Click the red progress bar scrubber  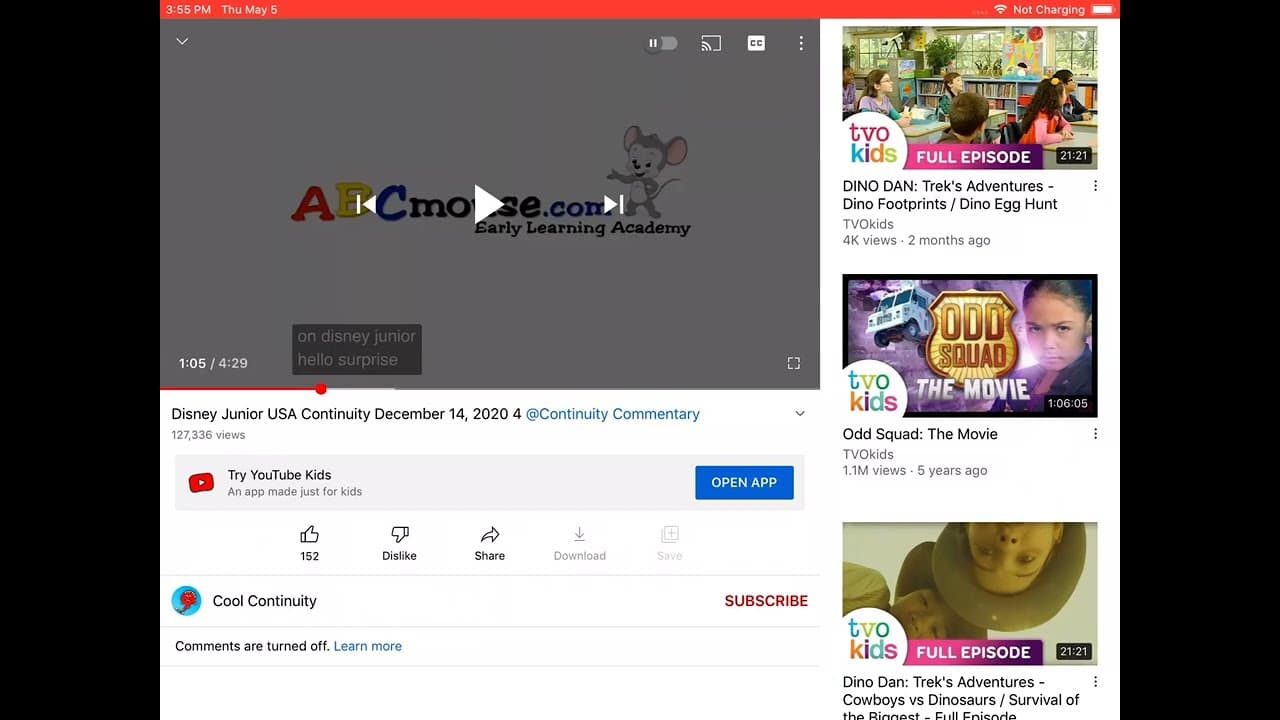tap(321, 389)
